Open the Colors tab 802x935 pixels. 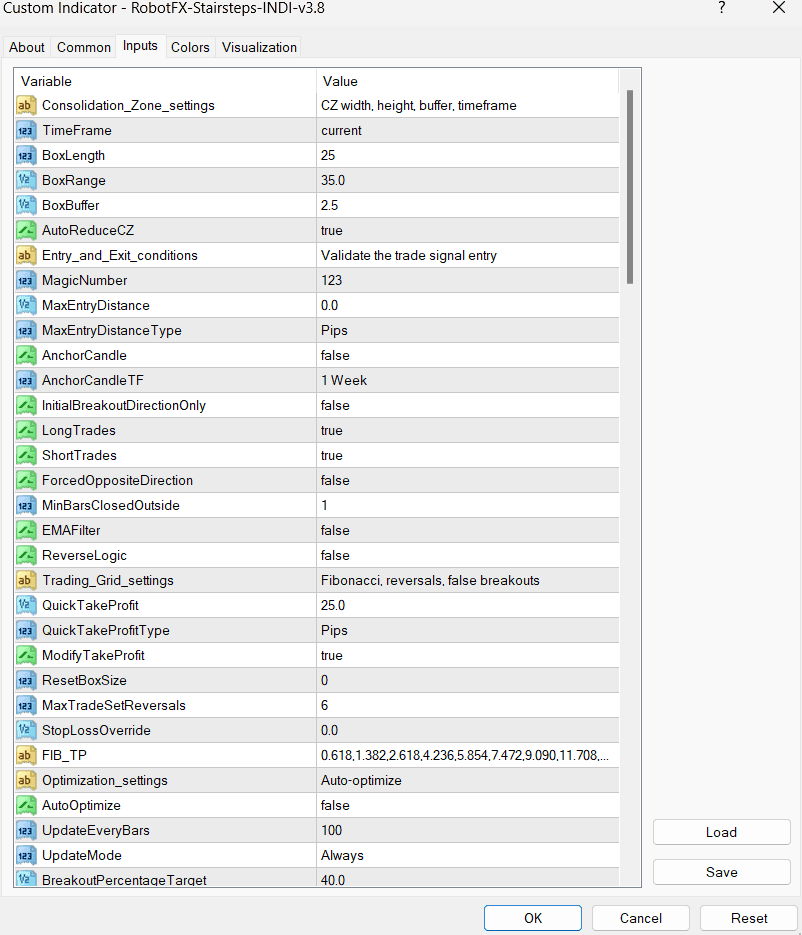coord(190,47)
